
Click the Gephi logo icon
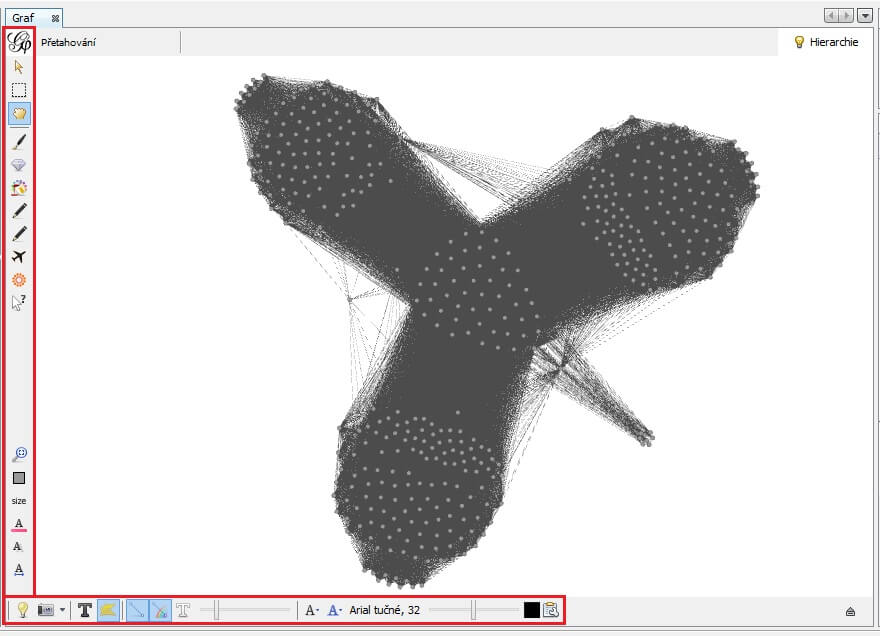click(19, 42)
